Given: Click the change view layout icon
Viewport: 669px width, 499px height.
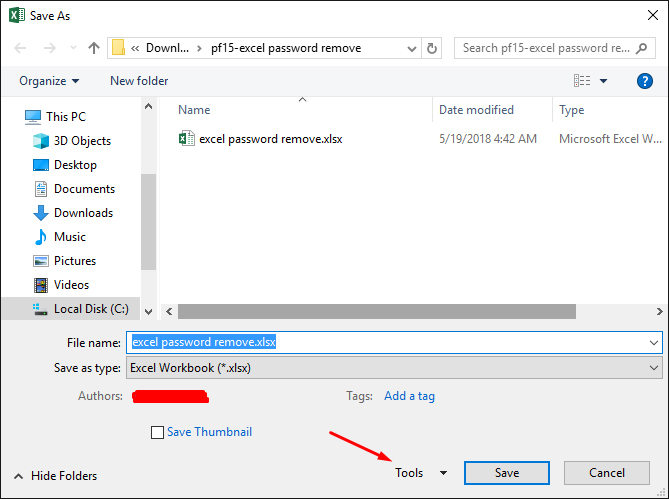Looking at the screenshot, I should [x=582, y=81].
